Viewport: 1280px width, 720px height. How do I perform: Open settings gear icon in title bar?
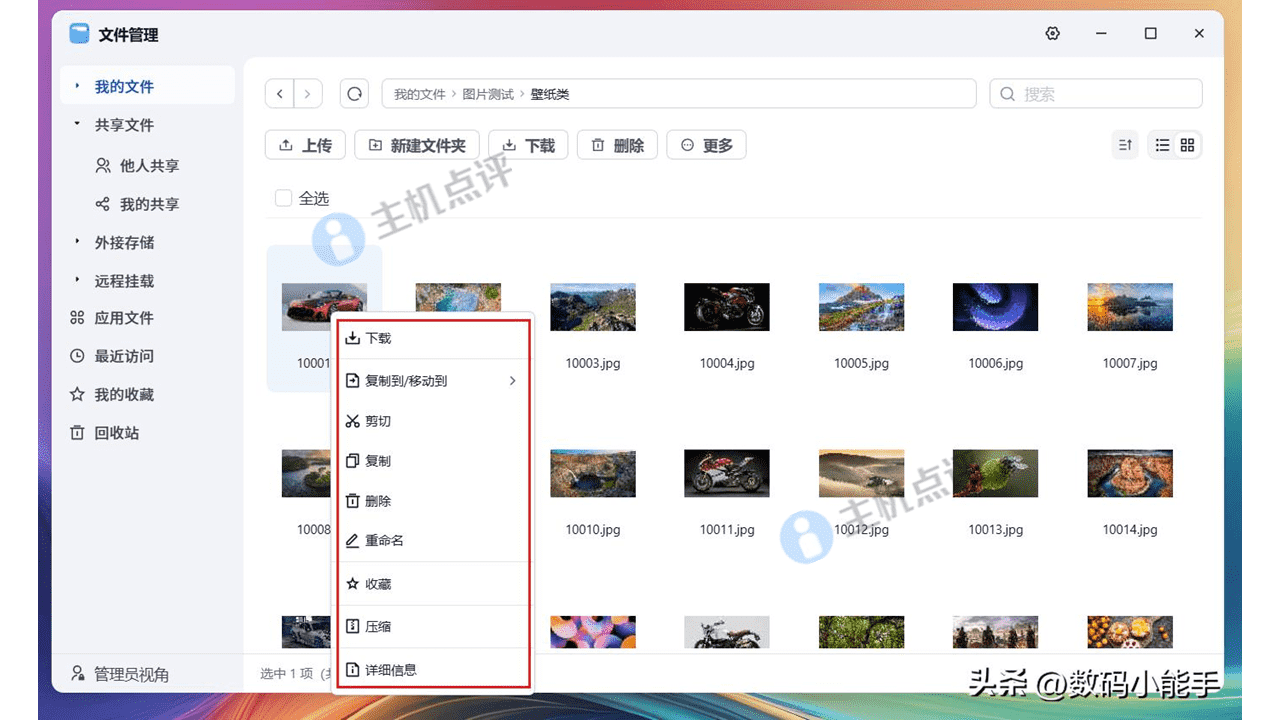point(1052,34)
